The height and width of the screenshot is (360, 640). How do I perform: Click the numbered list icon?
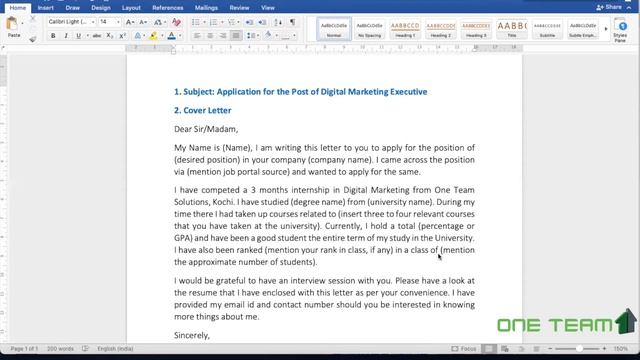click(x=213, y=22)
